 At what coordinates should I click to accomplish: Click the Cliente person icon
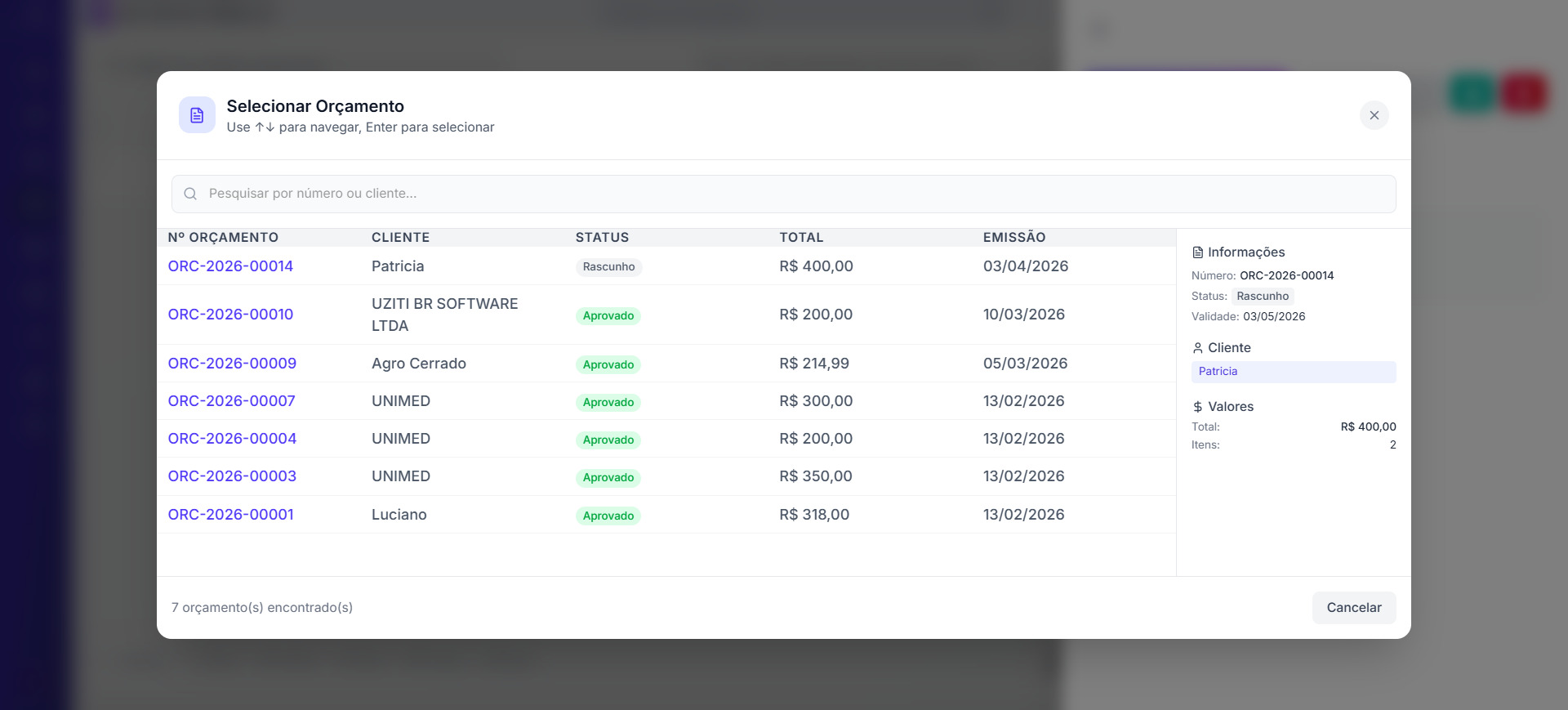pyautogui.click(x=1197, y=348)
